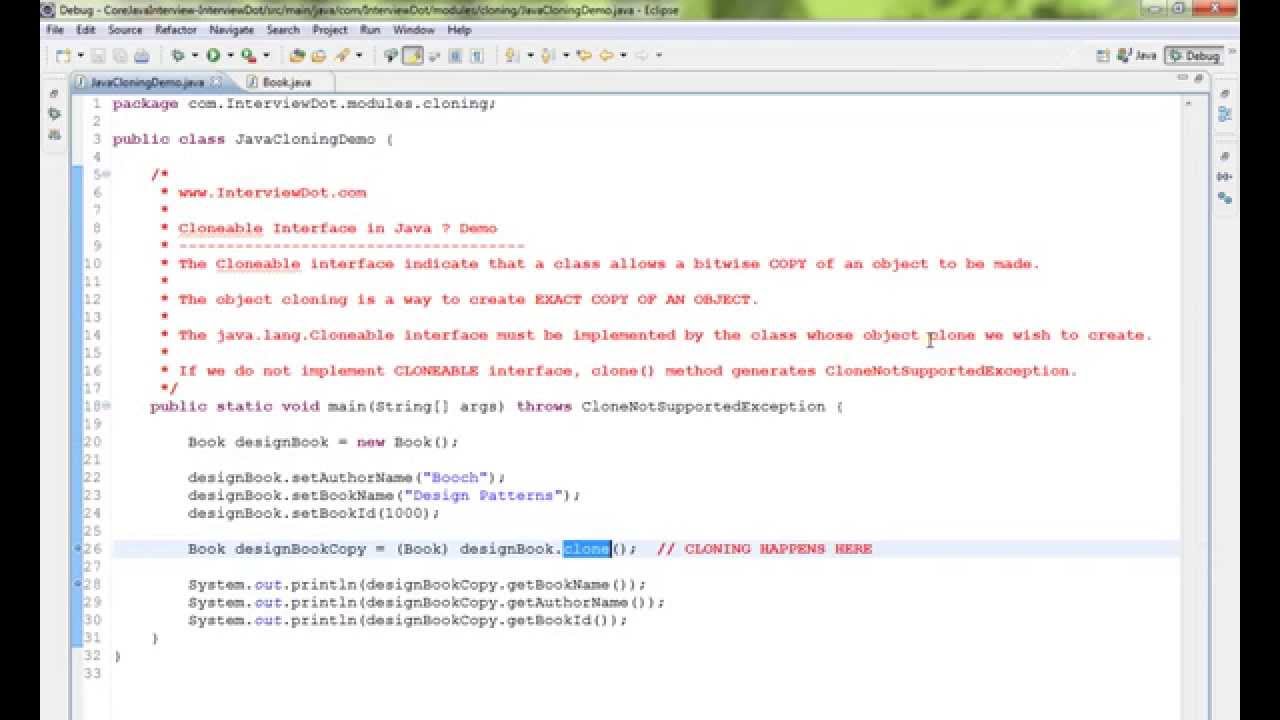The height and width of the screenshot is (720, 1280).
Task: Close the JavaCloningDemo.java tab
Action: [218, 81]
